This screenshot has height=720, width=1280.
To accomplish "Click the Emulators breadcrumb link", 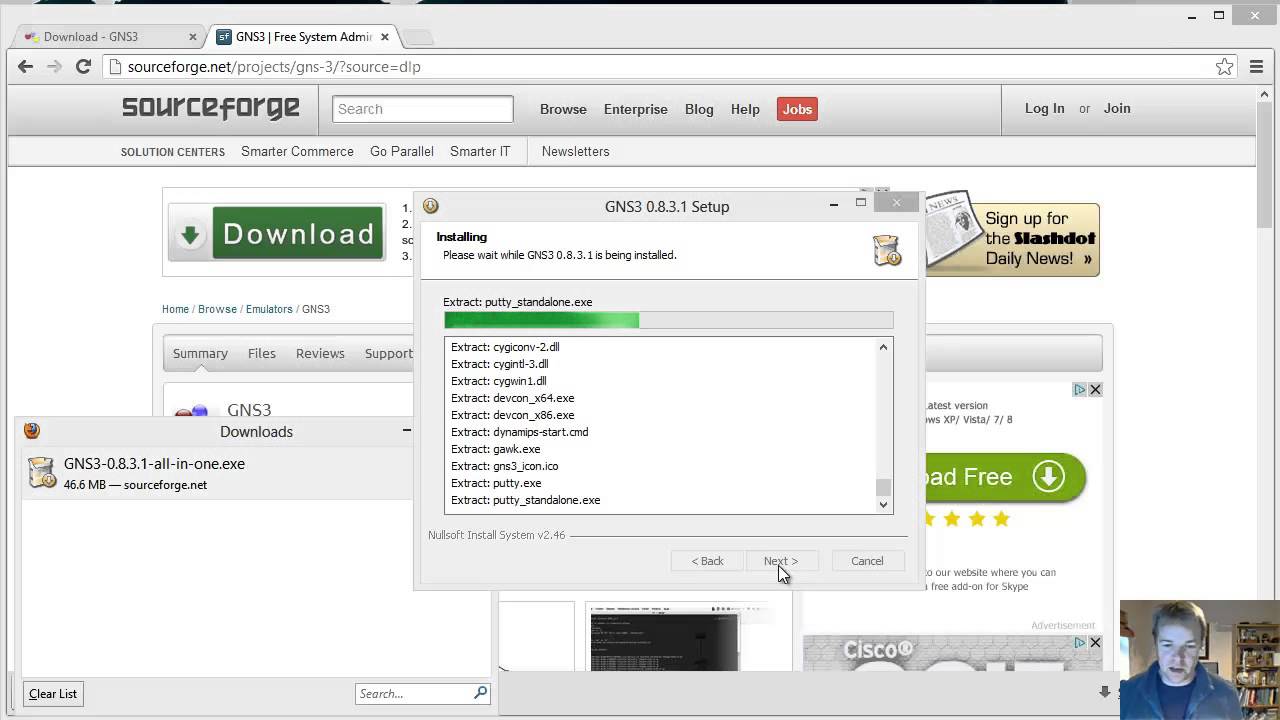I will (269, 309).
